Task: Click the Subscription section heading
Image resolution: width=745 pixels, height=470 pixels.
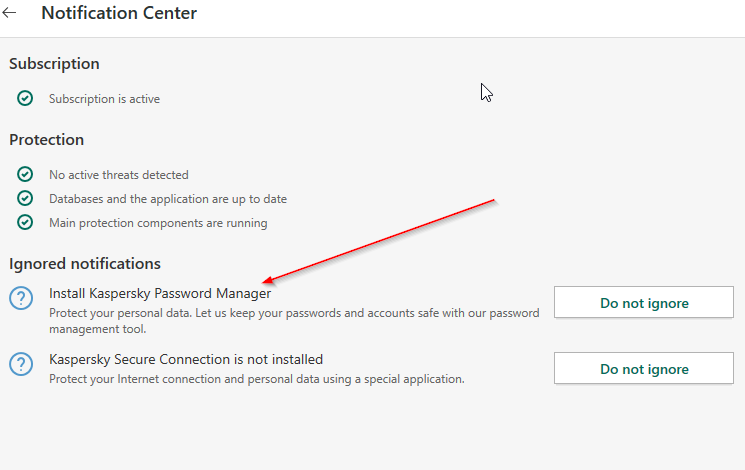Action: pos(54,64)
